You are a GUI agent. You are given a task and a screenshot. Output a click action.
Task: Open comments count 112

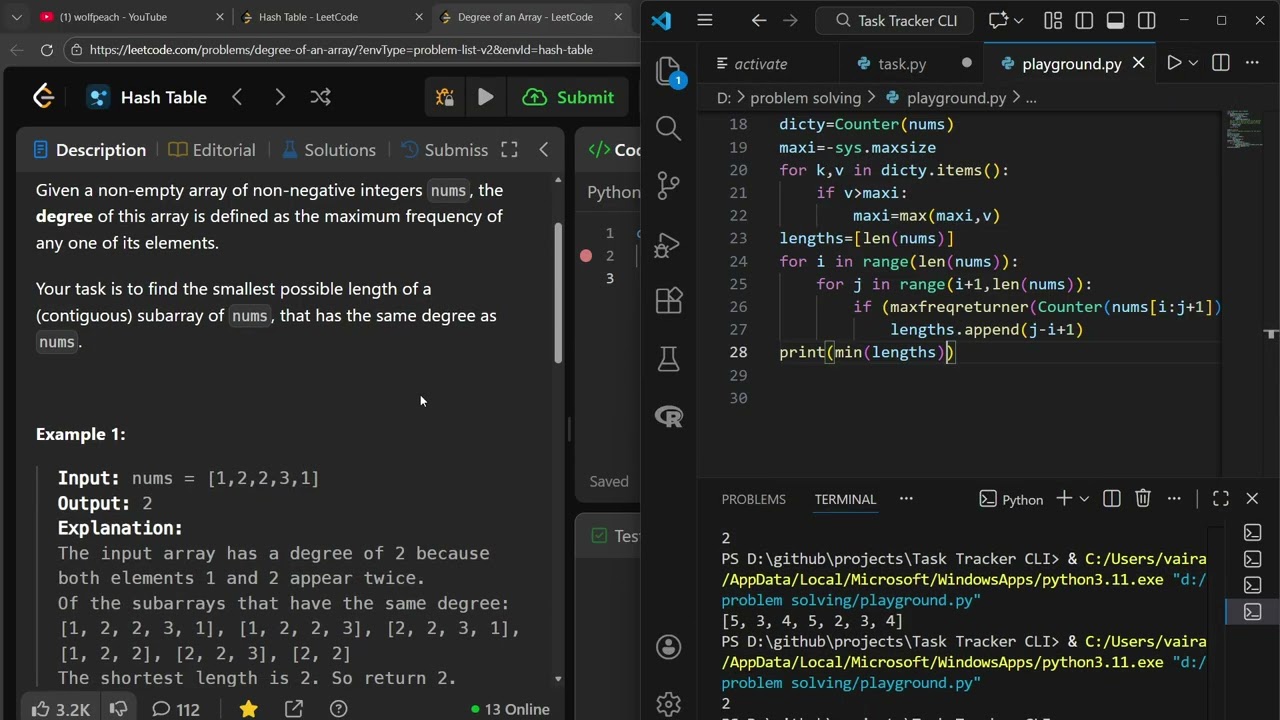click(175, 709)
